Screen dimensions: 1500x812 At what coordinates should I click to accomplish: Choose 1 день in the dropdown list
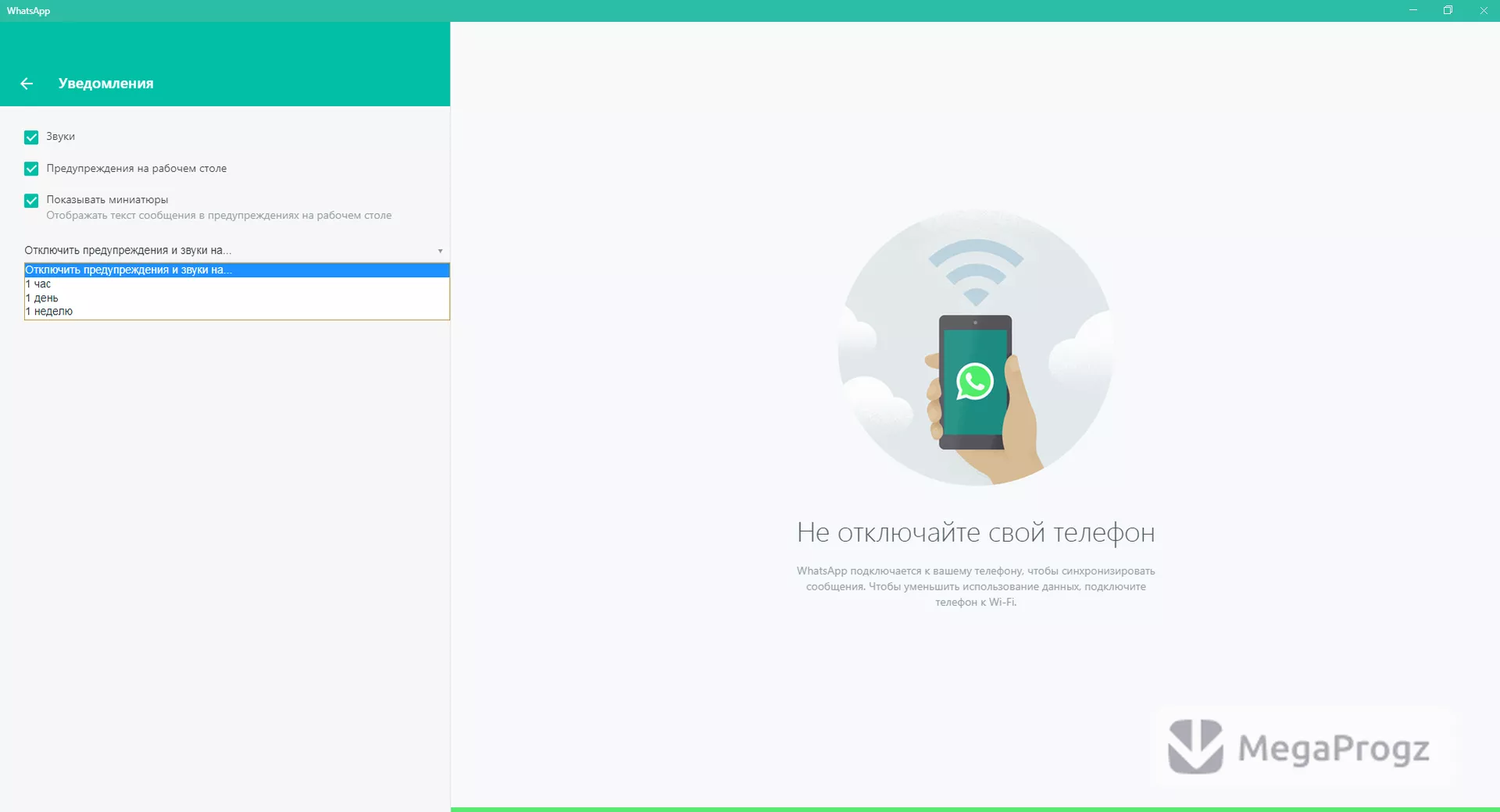point(237,298)
